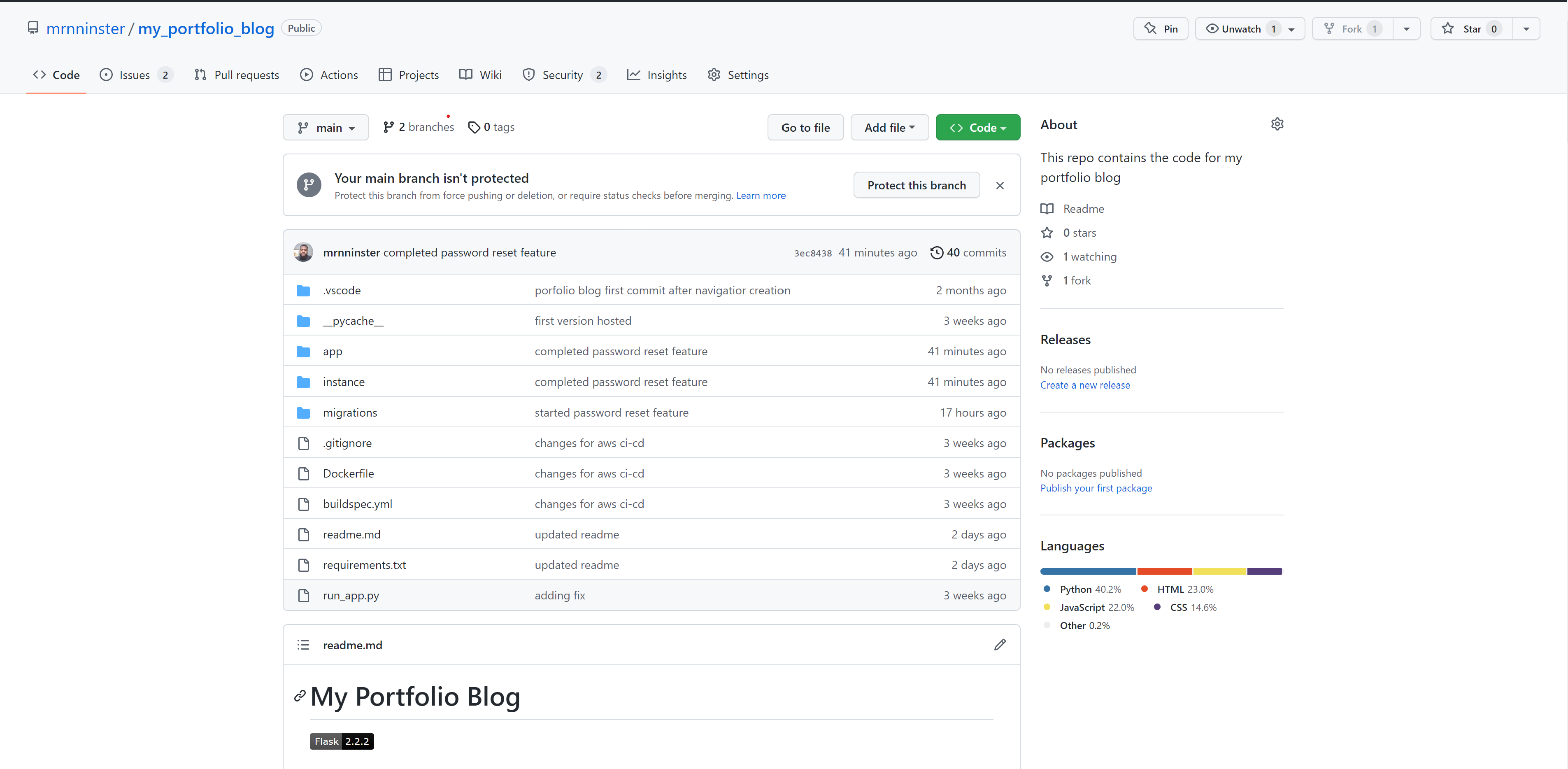This screenshot has width=1568, height=769.
Task: Switch to the Issues tab
Action: [x=136, y=75]
